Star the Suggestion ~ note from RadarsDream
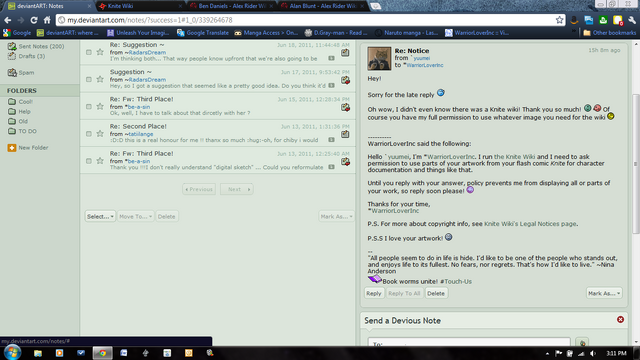This screenshot has height=360, width=640. pos(100,79)
